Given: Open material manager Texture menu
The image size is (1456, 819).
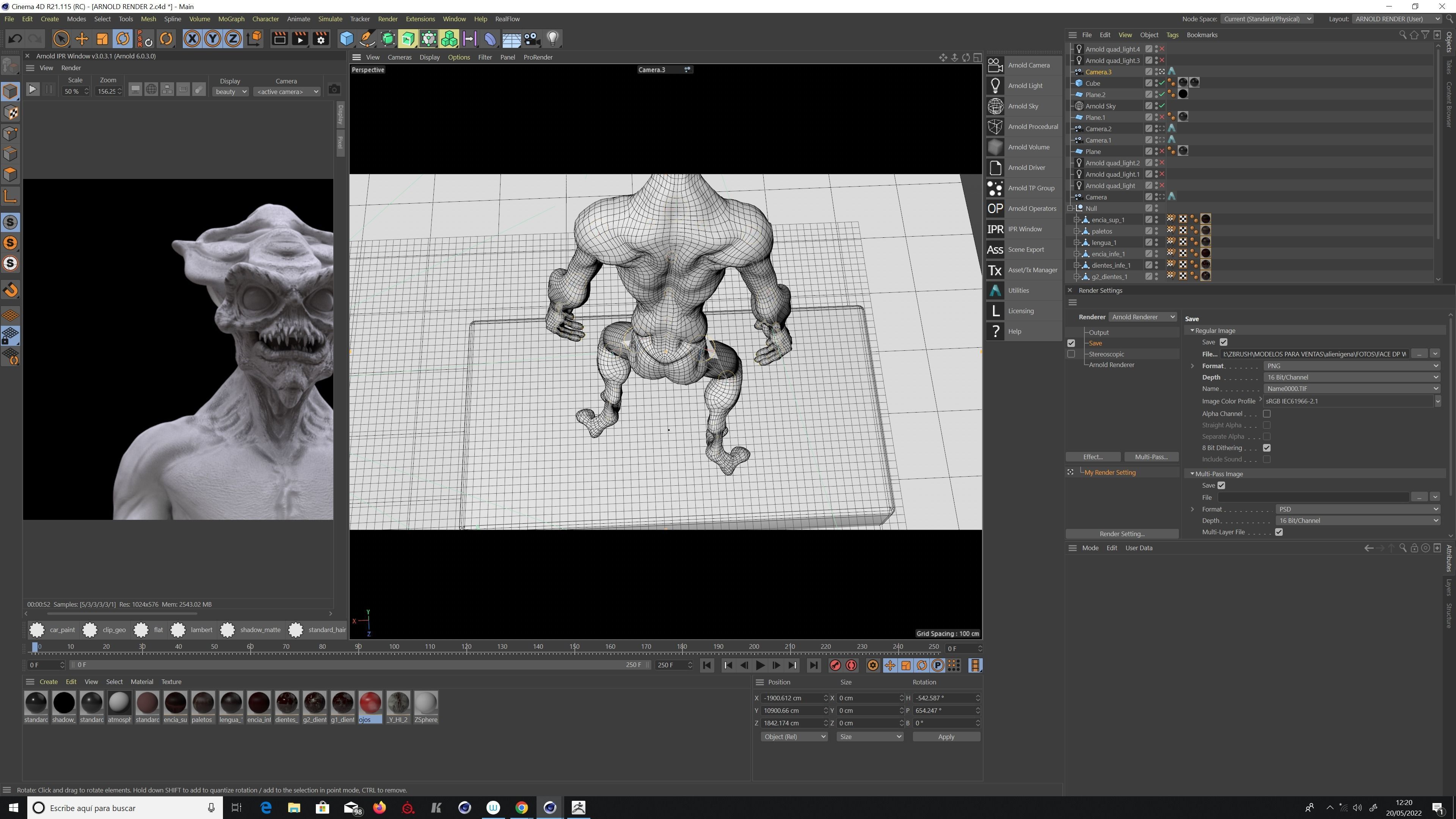Looking at the screenshot, I should pyautogui.click(x=171, y=682).
